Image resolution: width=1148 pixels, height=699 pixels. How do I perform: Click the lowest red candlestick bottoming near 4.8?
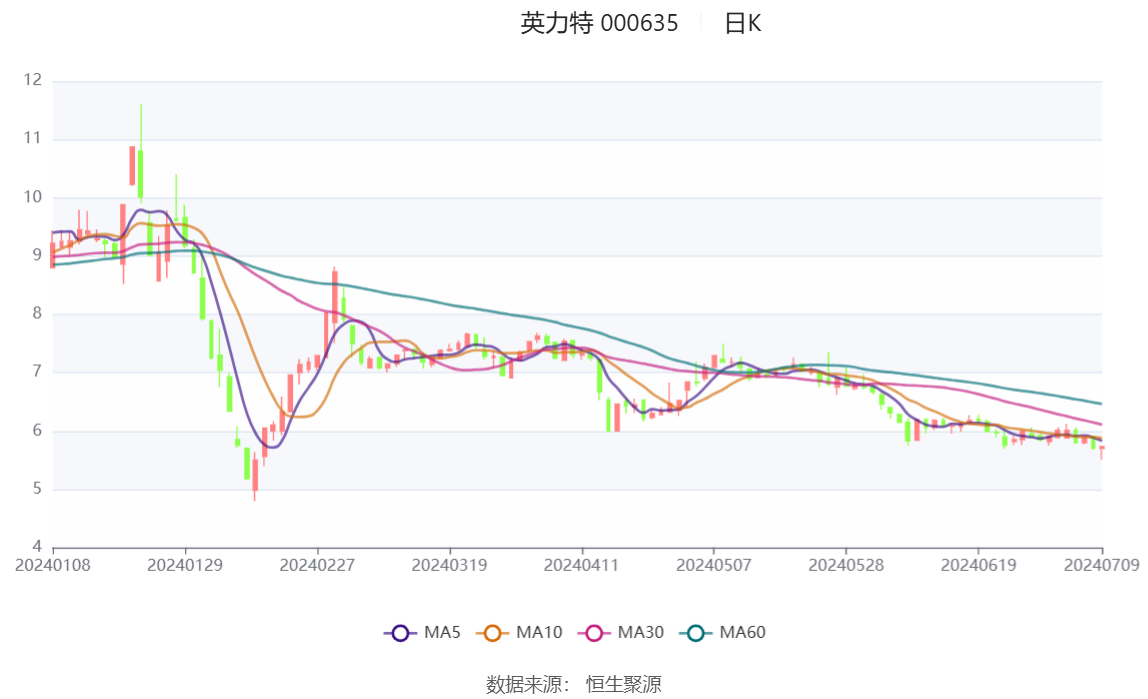(255, 475)
